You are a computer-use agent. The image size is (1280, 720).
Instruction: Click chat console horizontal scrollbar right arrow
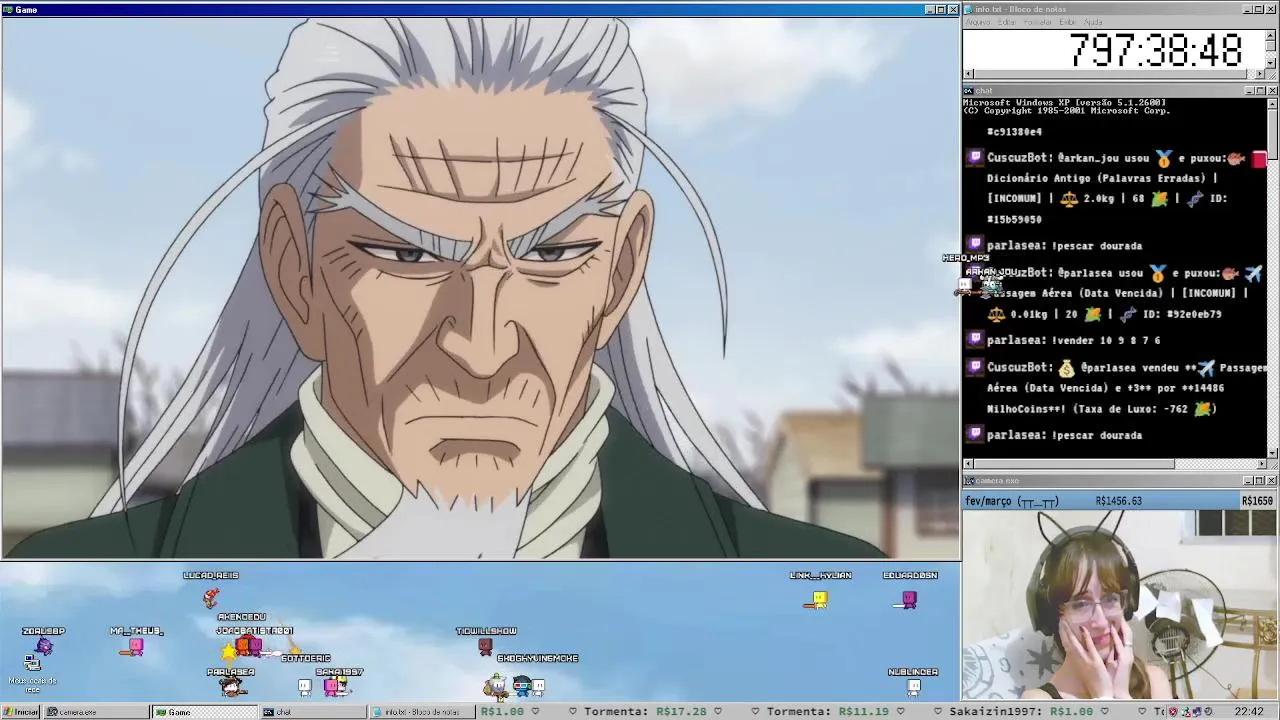point(1261,464)
